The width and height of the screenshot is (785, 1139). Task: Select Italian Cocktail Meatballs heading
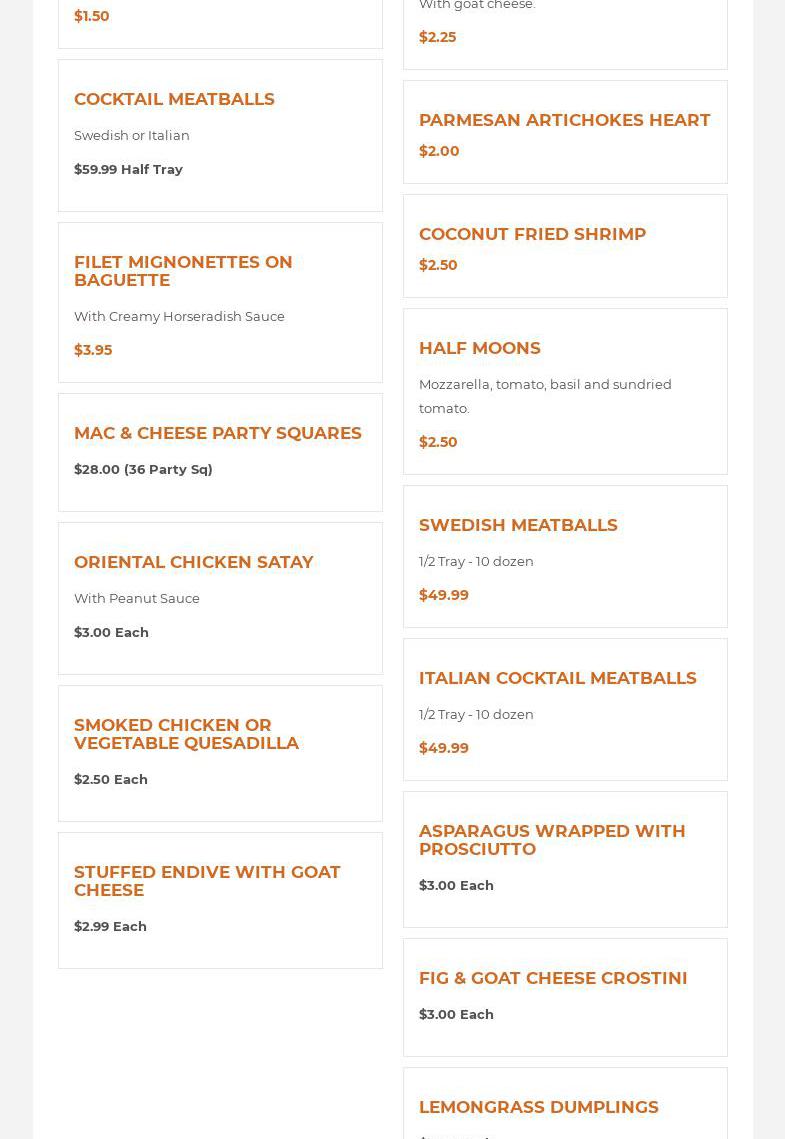pyautogui.click(x=557, y=678)
